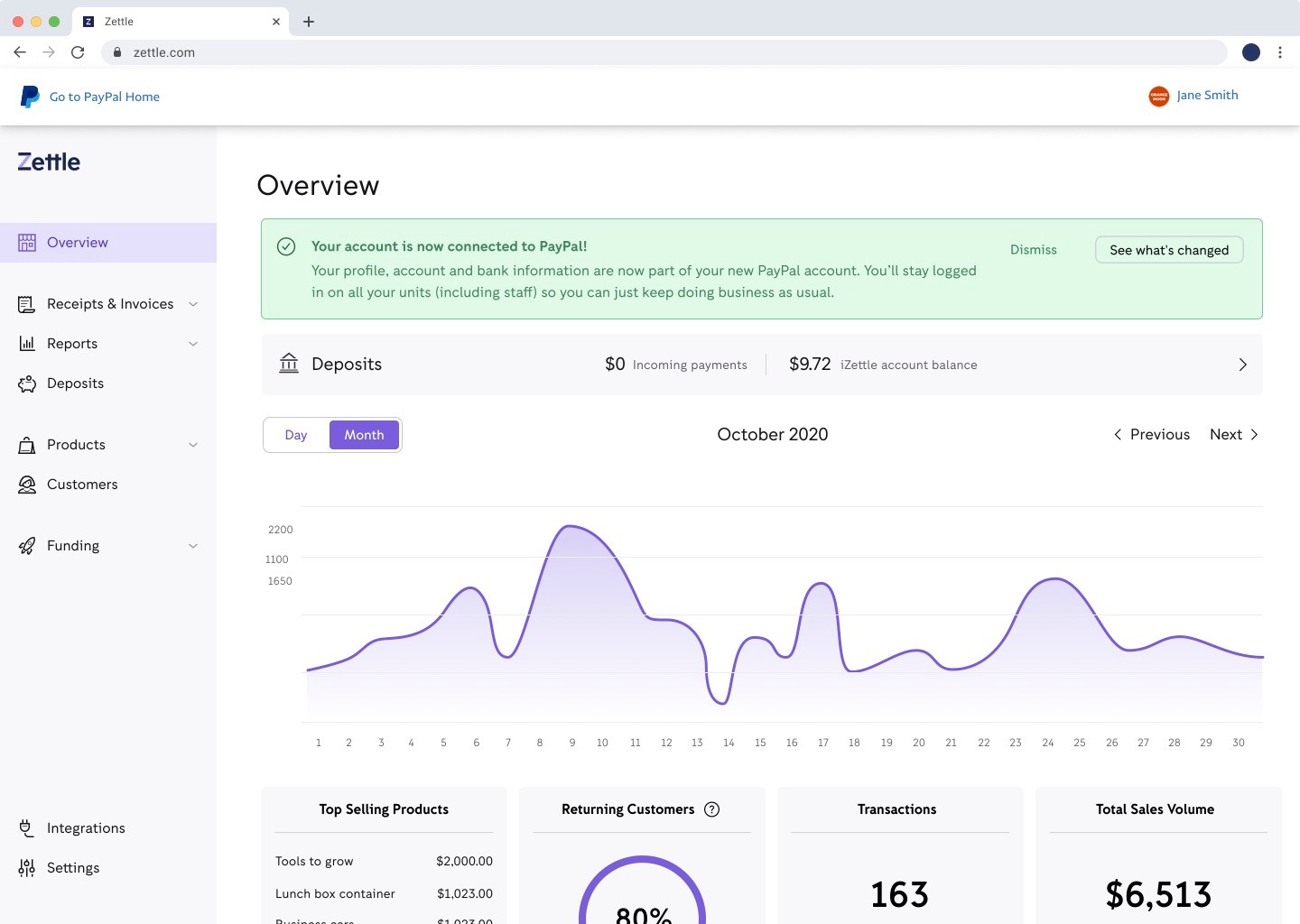This screenshot has height=924, width=1300.
Task: Expand the Products submenu chevron
Action: click(193, 445)
